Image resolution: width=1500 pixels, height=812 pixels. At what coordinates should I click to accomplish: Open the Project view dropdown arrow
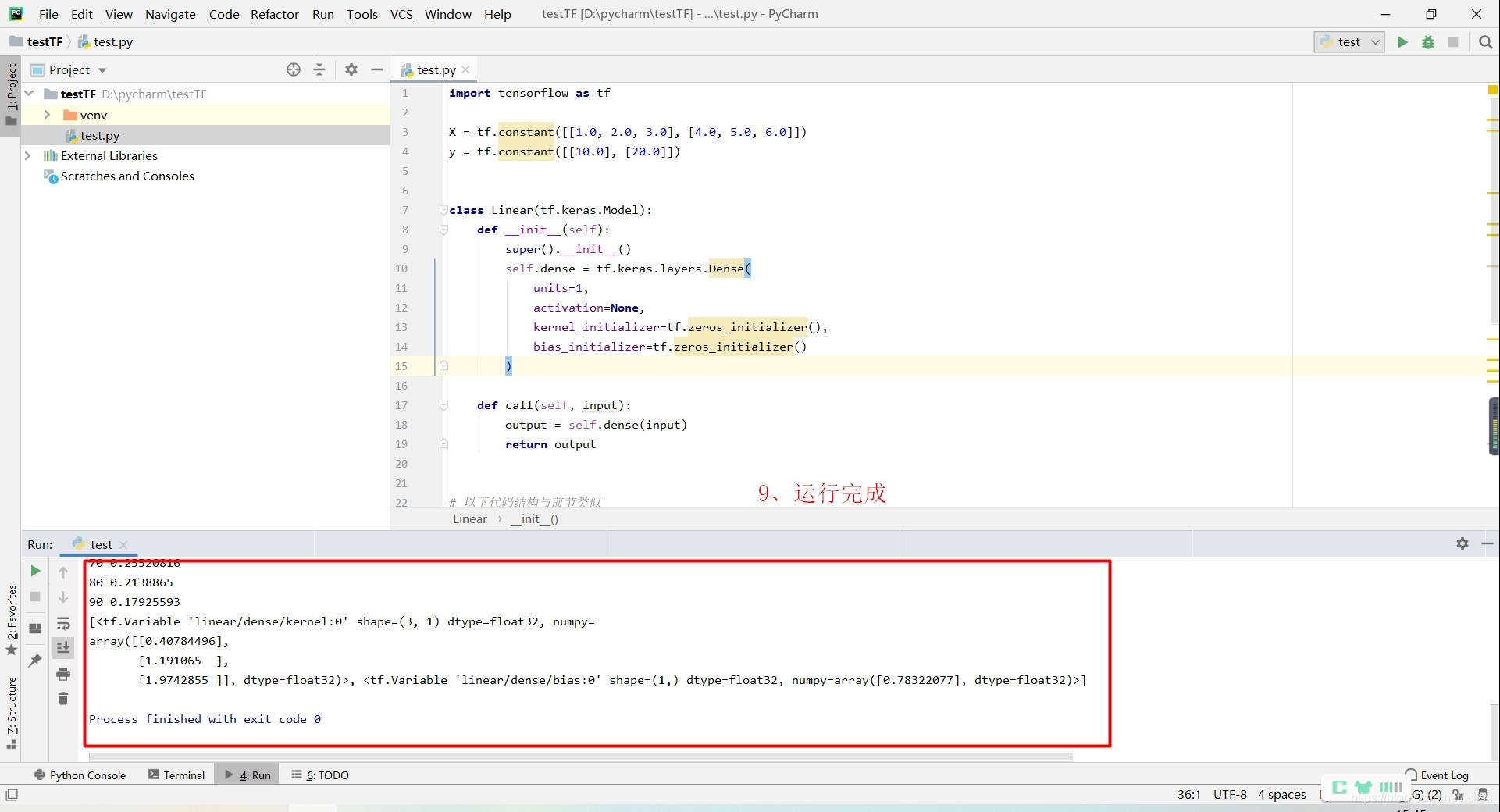point(102,70)
